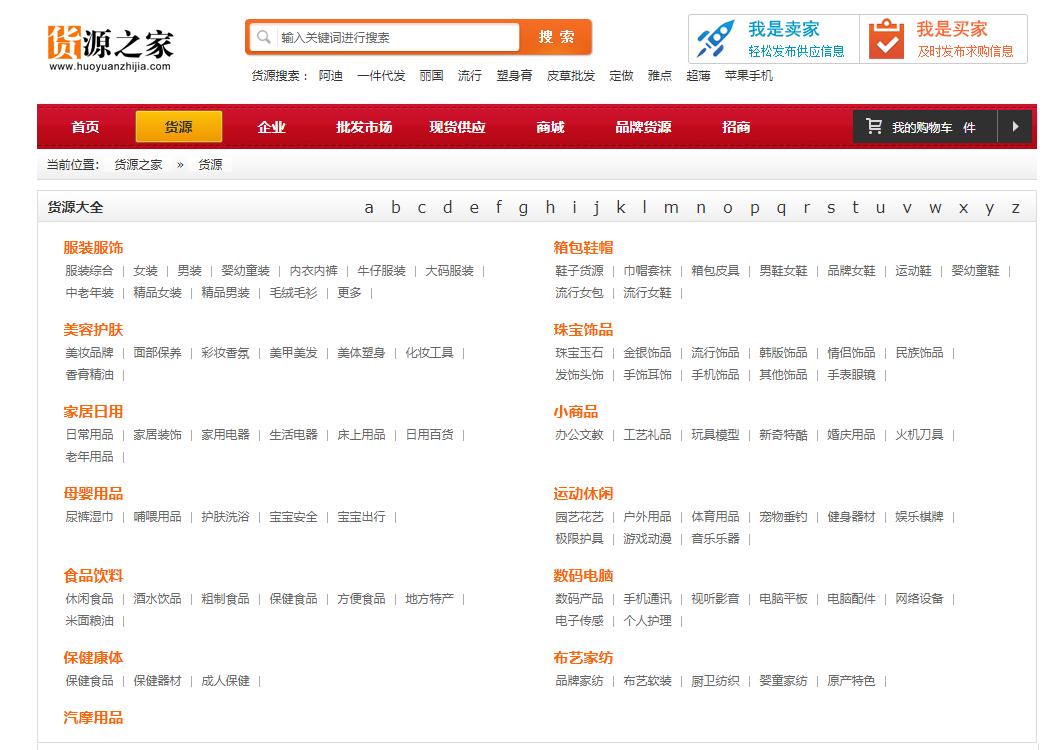1057x750 pixels.
Task: Open the 数码产品 link
Action: pyautogui.click(x=577, y=598)
